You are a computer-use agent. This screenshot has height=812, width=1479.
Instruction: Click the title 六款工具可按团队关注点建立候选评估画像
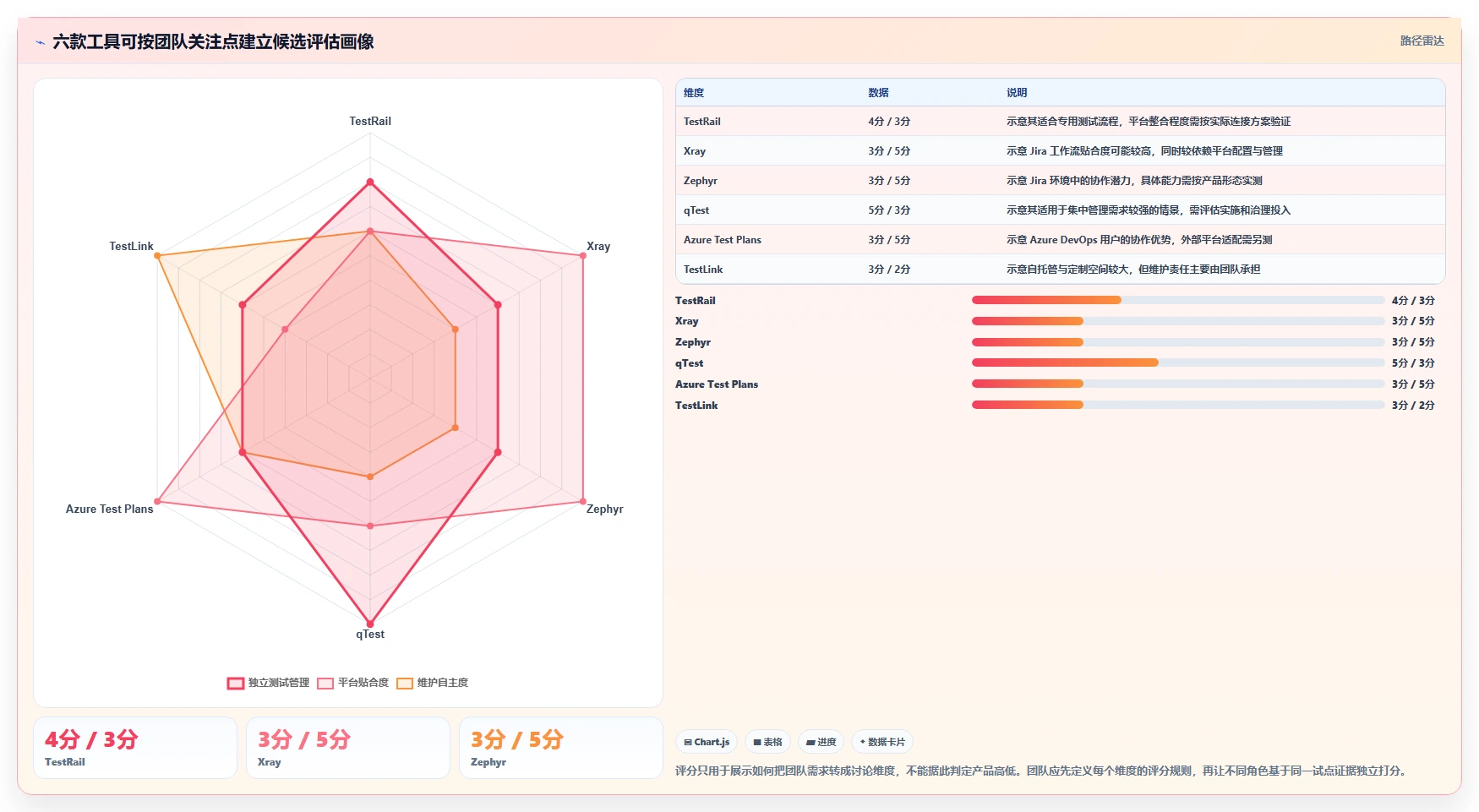click(213, 41)
